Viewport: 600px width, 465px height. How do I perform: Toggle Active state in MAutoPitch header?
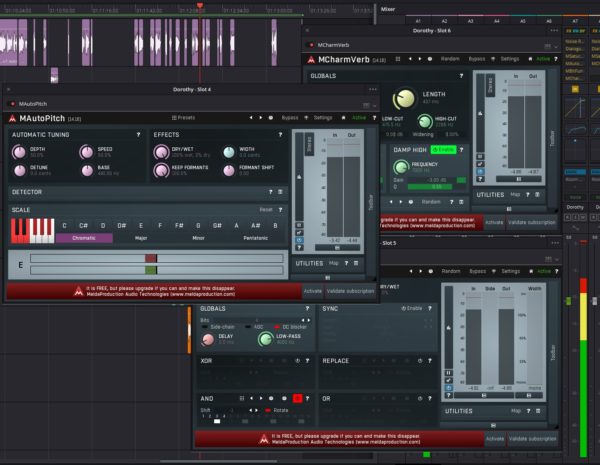pos(359,117)
